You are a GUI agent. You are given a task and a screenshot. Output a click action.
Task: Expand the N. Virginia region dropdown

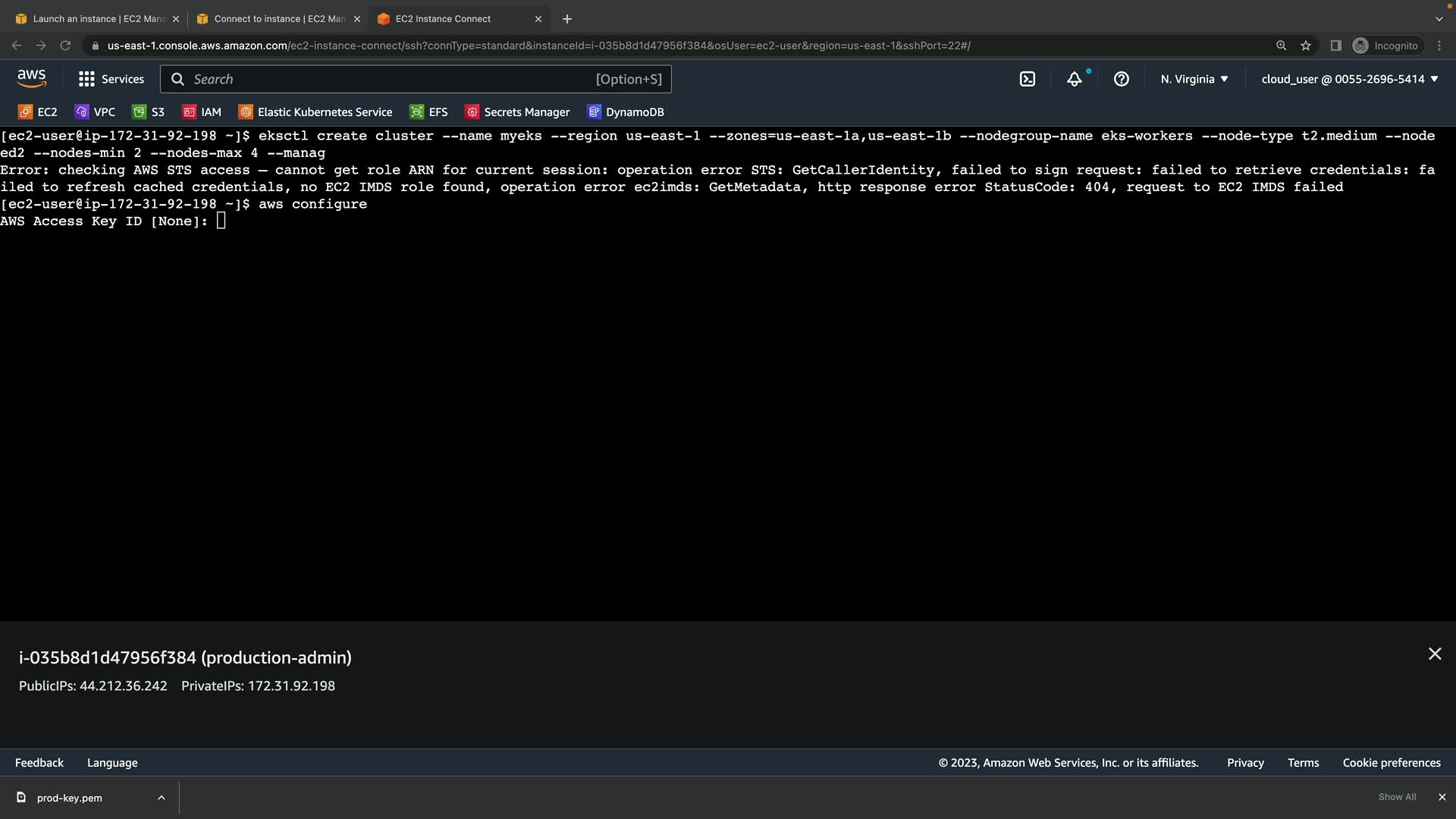tap(1194, 79)
